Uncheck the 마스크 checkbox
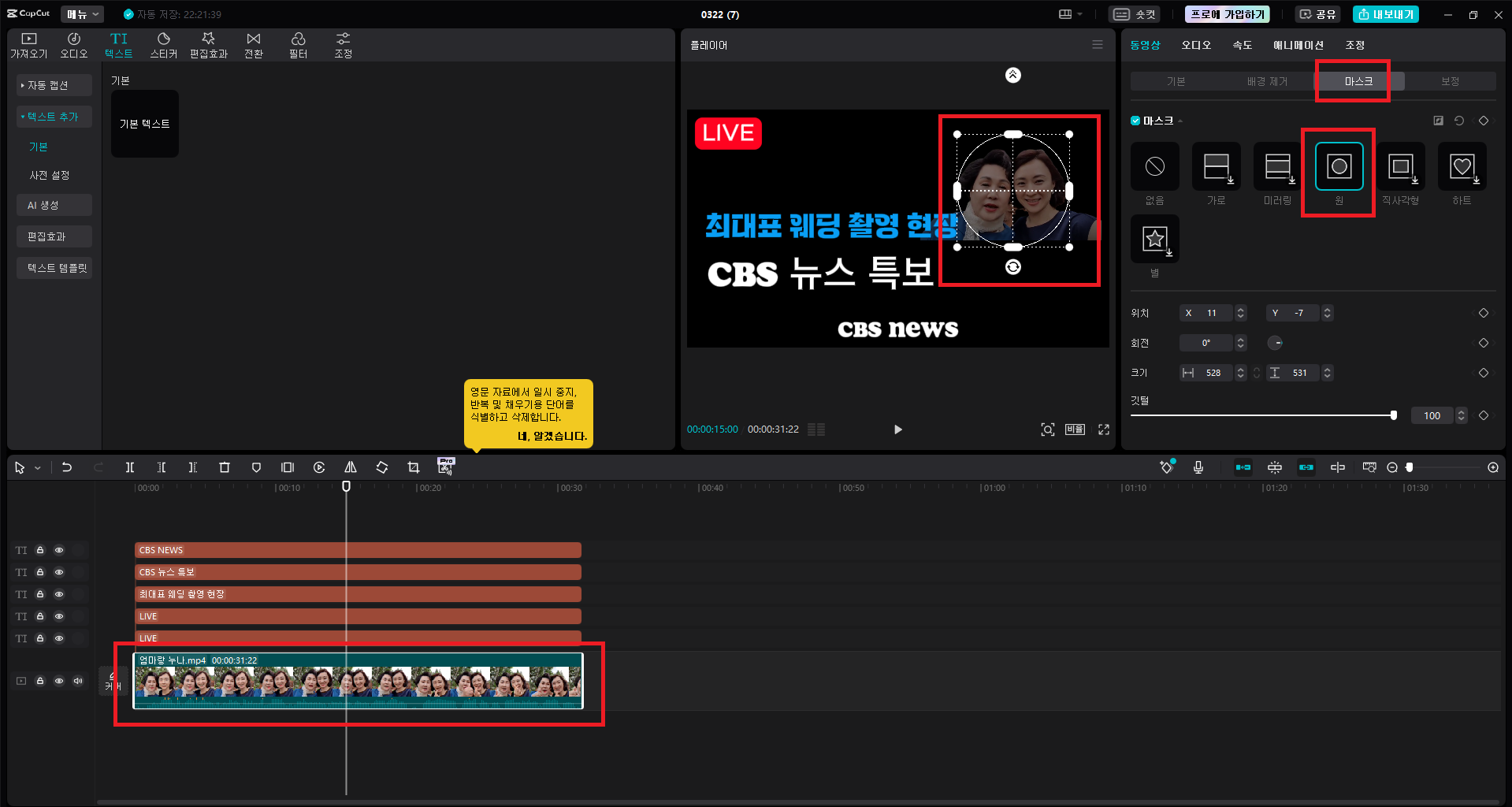 (1135, 121)
